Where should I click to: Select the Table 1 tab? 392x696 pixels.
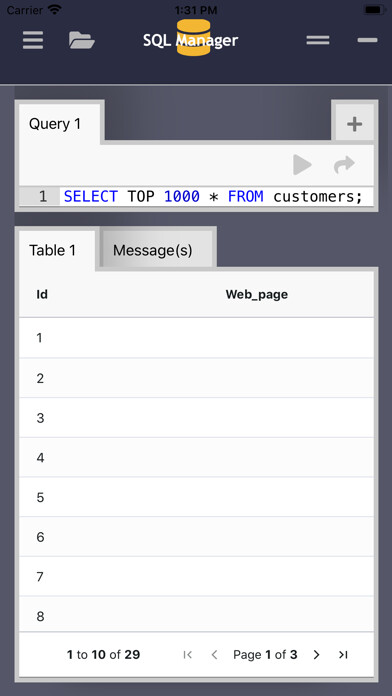click(56, 250)
